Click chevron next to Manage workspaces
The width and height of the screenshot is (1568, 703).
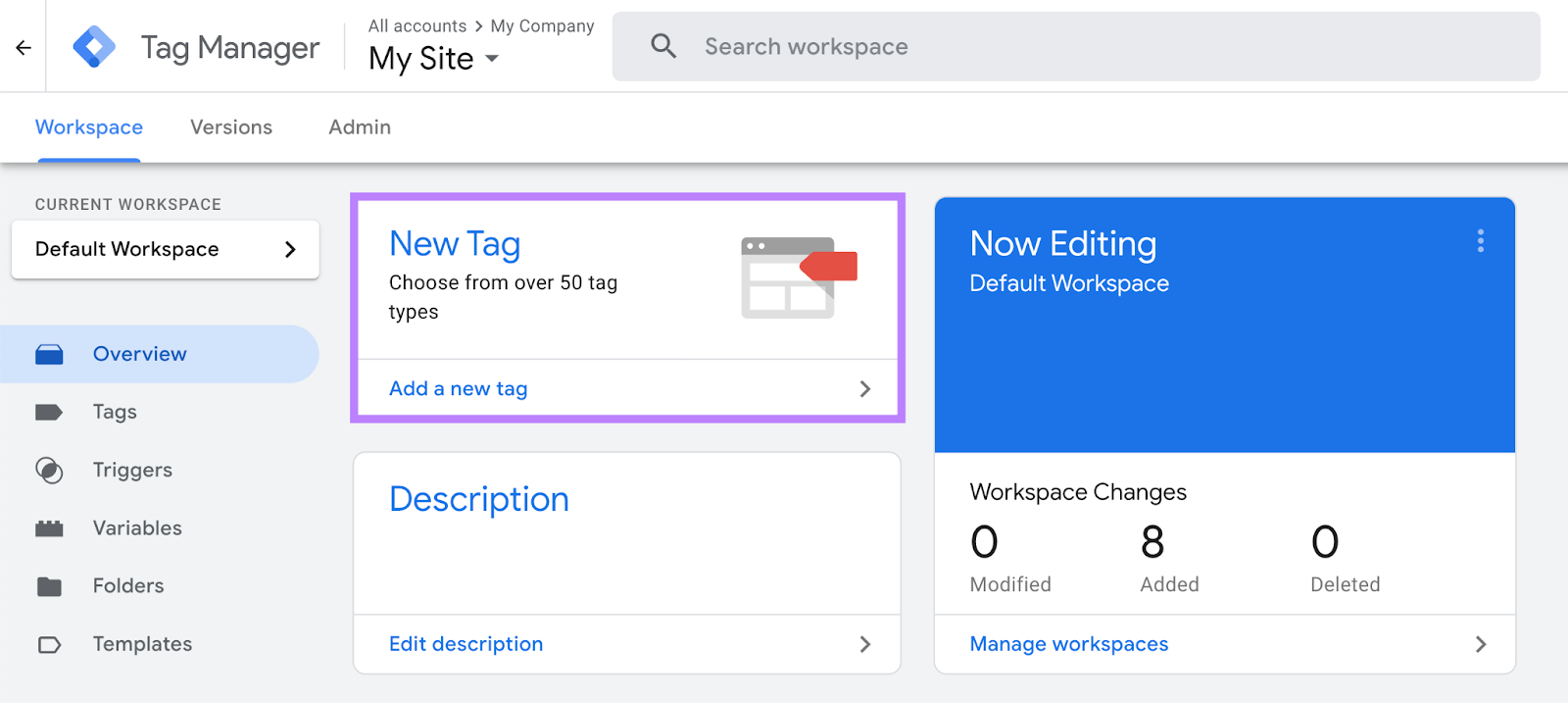(x=1480, y=644)
